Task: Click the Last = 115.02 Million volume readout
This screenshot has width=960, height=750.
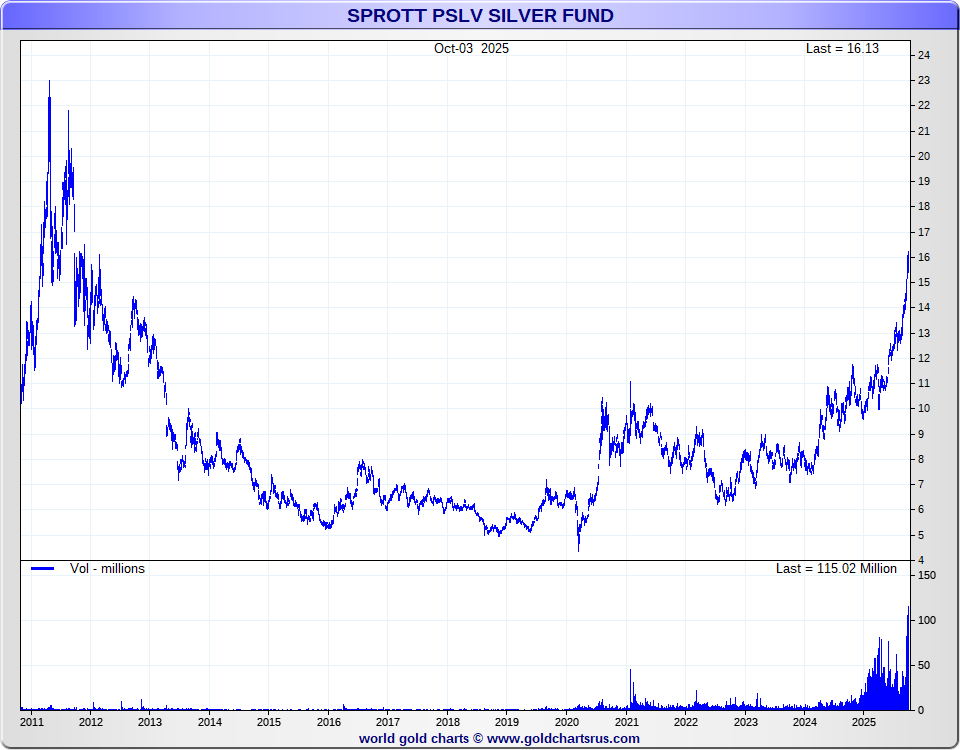Action: [x=836, y=568]
